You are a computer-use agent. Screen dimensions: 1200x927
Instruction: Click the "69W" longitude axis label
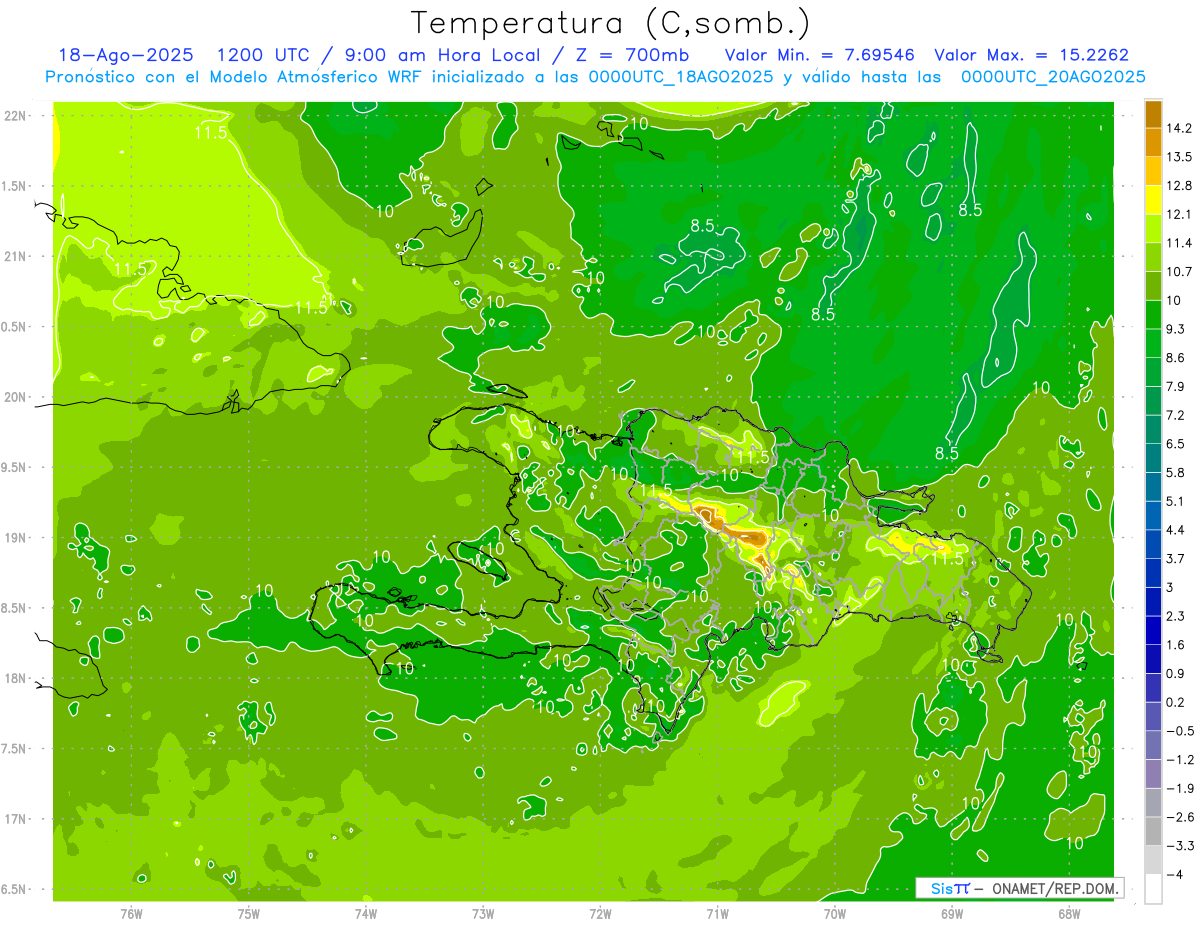pyautogui.click(x=951, y=913)
